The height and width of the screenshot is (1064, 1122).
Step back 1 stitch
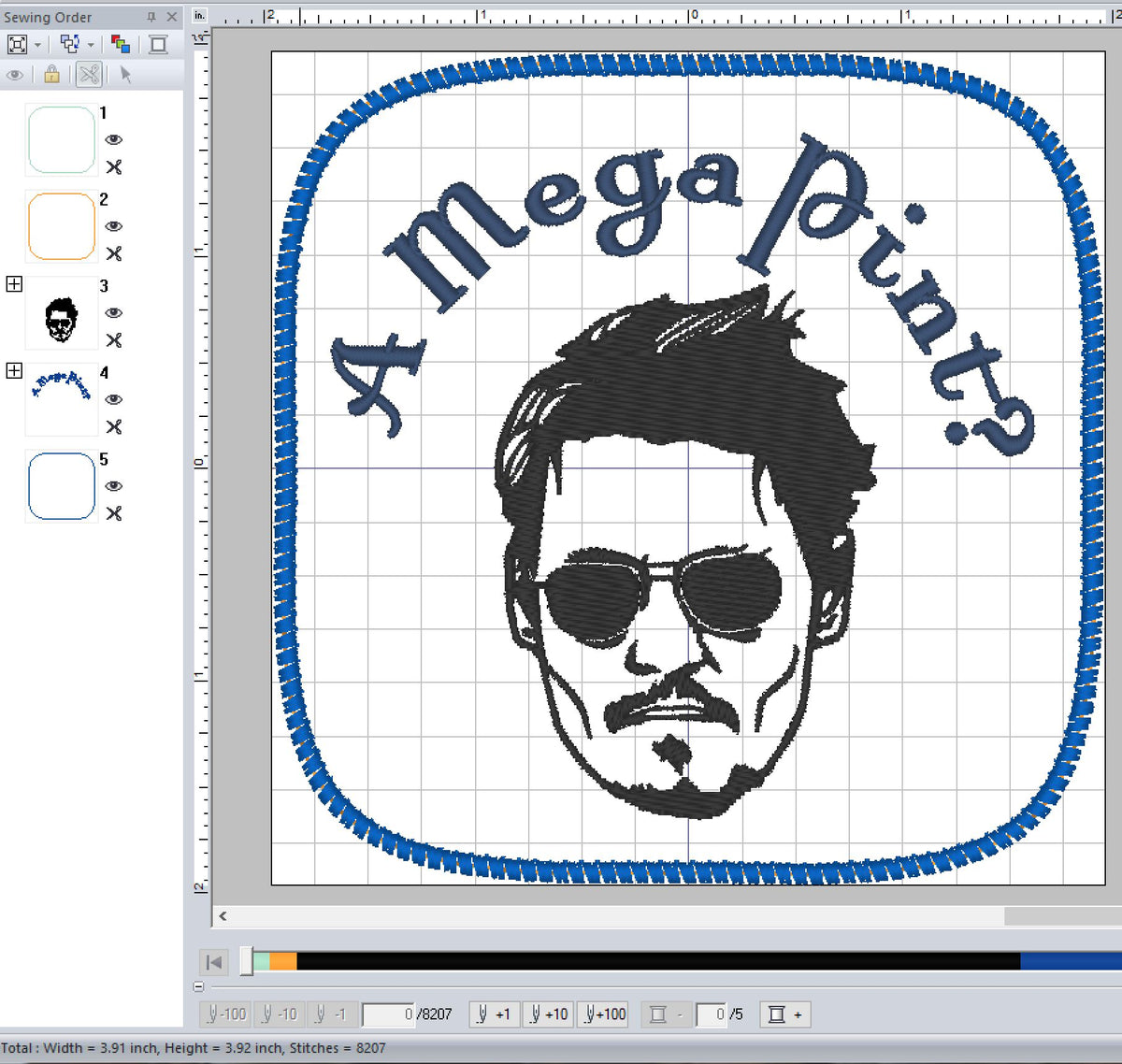coord(331,1014)
